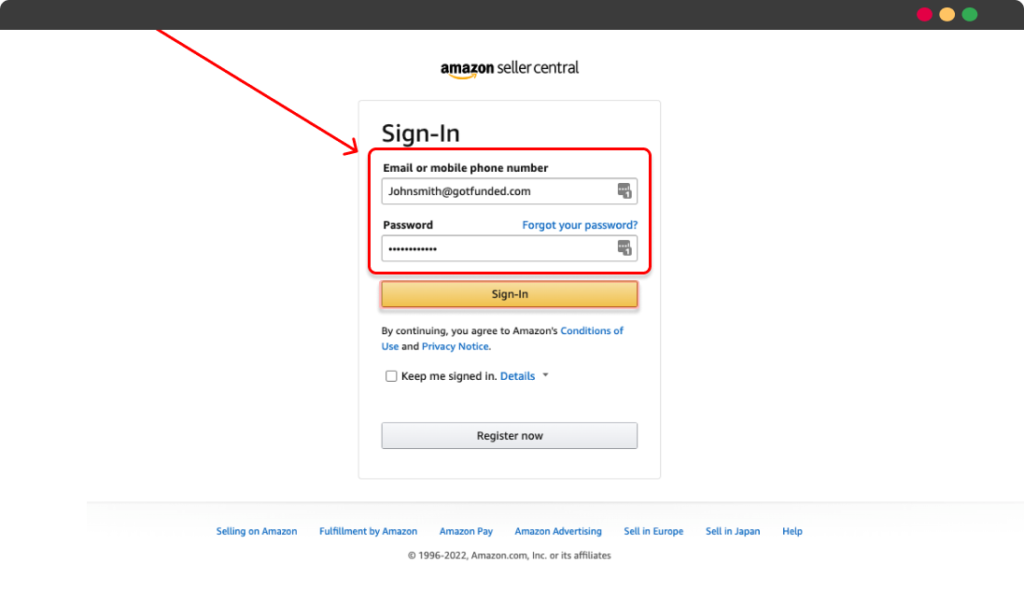Viewport: 1024px width, 590px height.
Task: Expand the Details dropdown arrow
Action: coord(545,375)
